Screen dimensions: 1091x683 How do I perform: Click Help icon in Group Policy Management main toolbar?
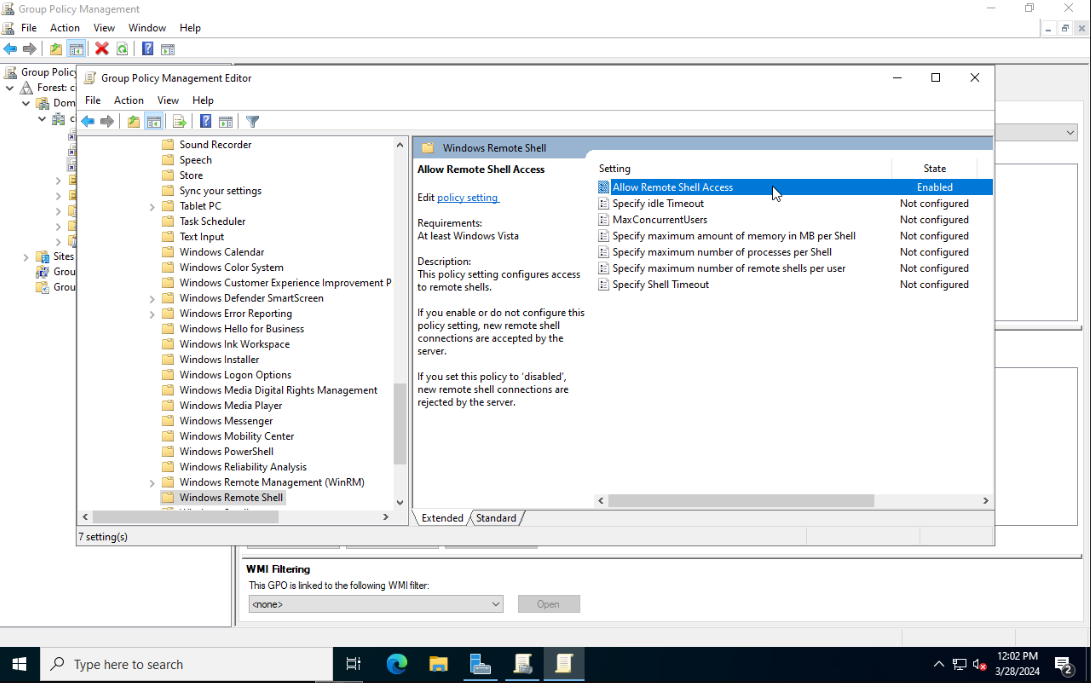[x=148, y=49]
